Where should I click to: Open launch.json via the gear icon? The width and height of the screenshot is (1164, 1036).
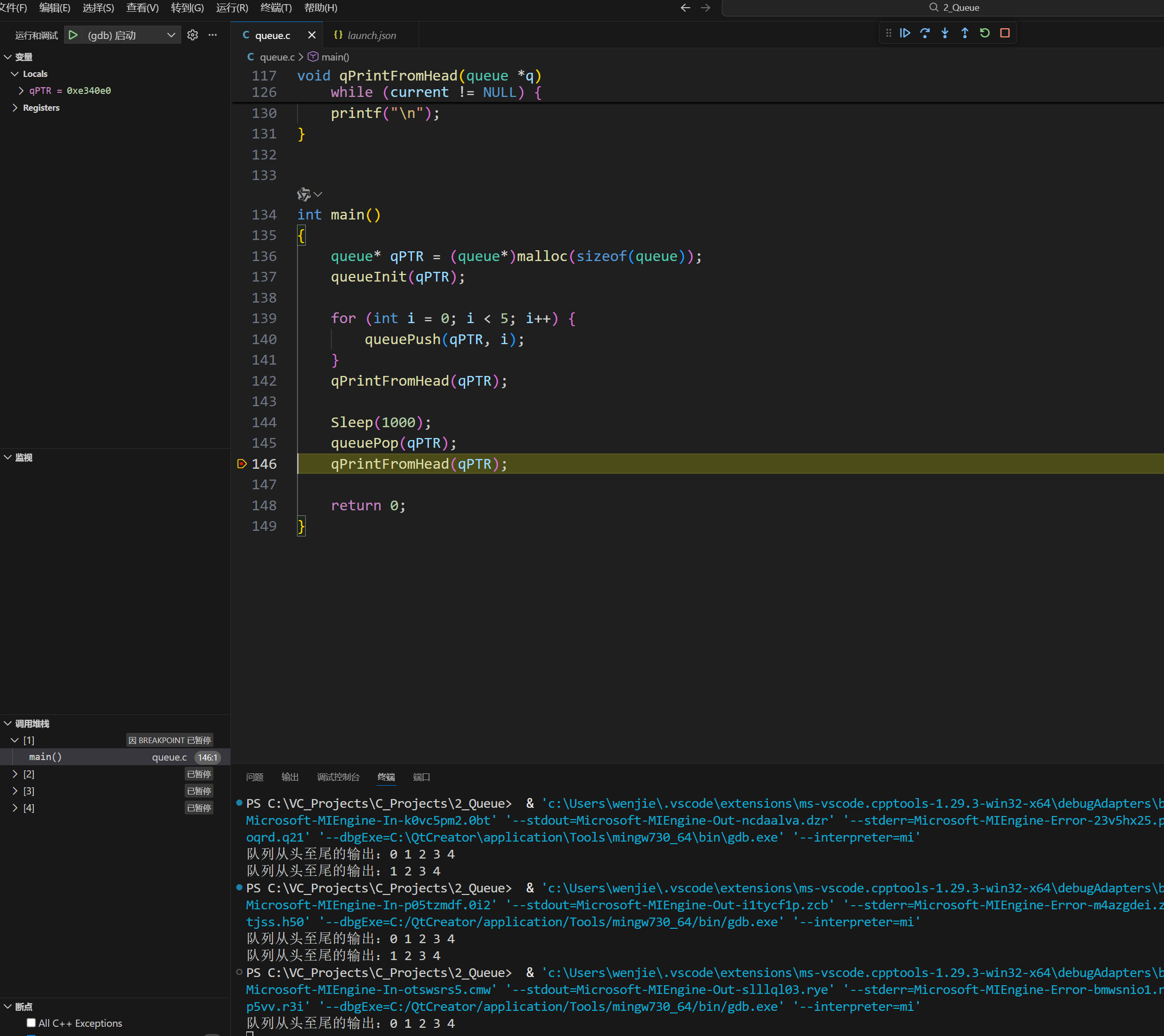[192, 35]
